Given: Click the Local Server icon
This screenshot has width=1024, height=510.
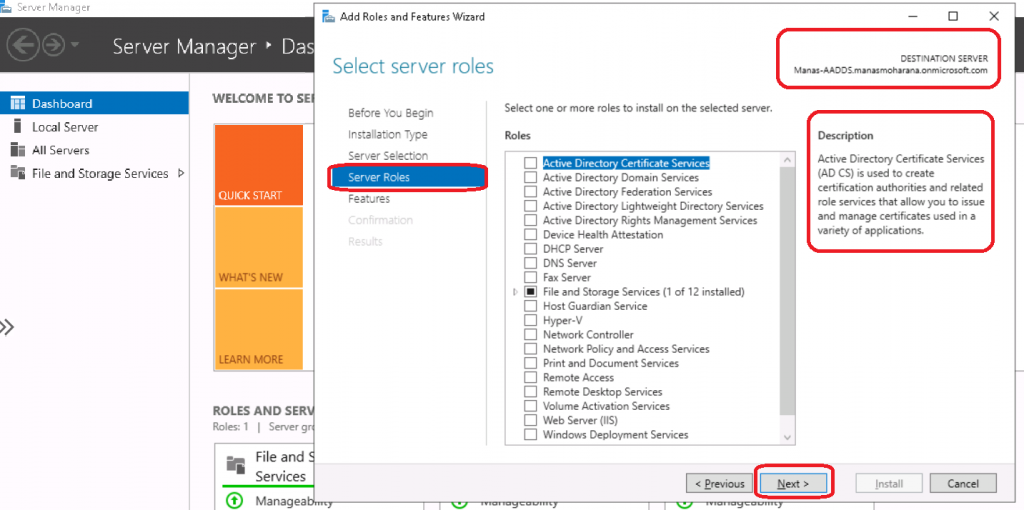Looking at the screenshot, I should (x=17, y=127).
